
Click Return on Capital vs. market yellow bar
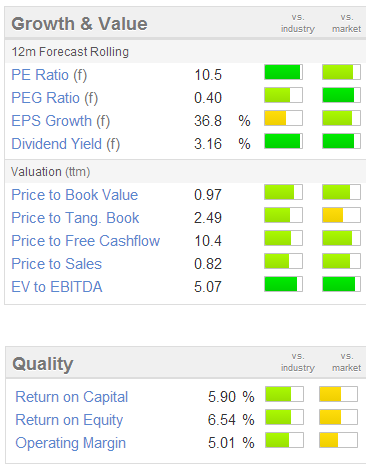tap(339, 394)
